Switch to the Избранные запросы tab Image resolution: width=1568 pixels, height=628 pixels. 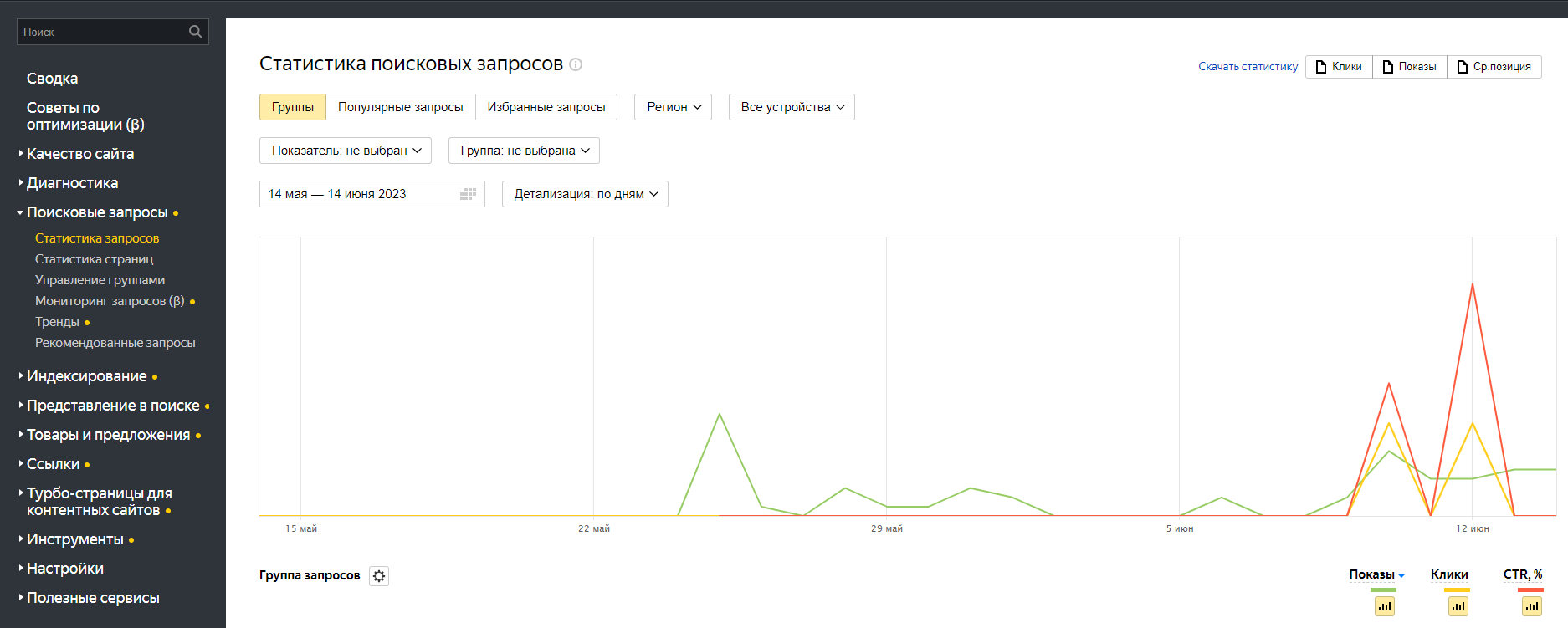pyautogui.click(x=546, y=107)
